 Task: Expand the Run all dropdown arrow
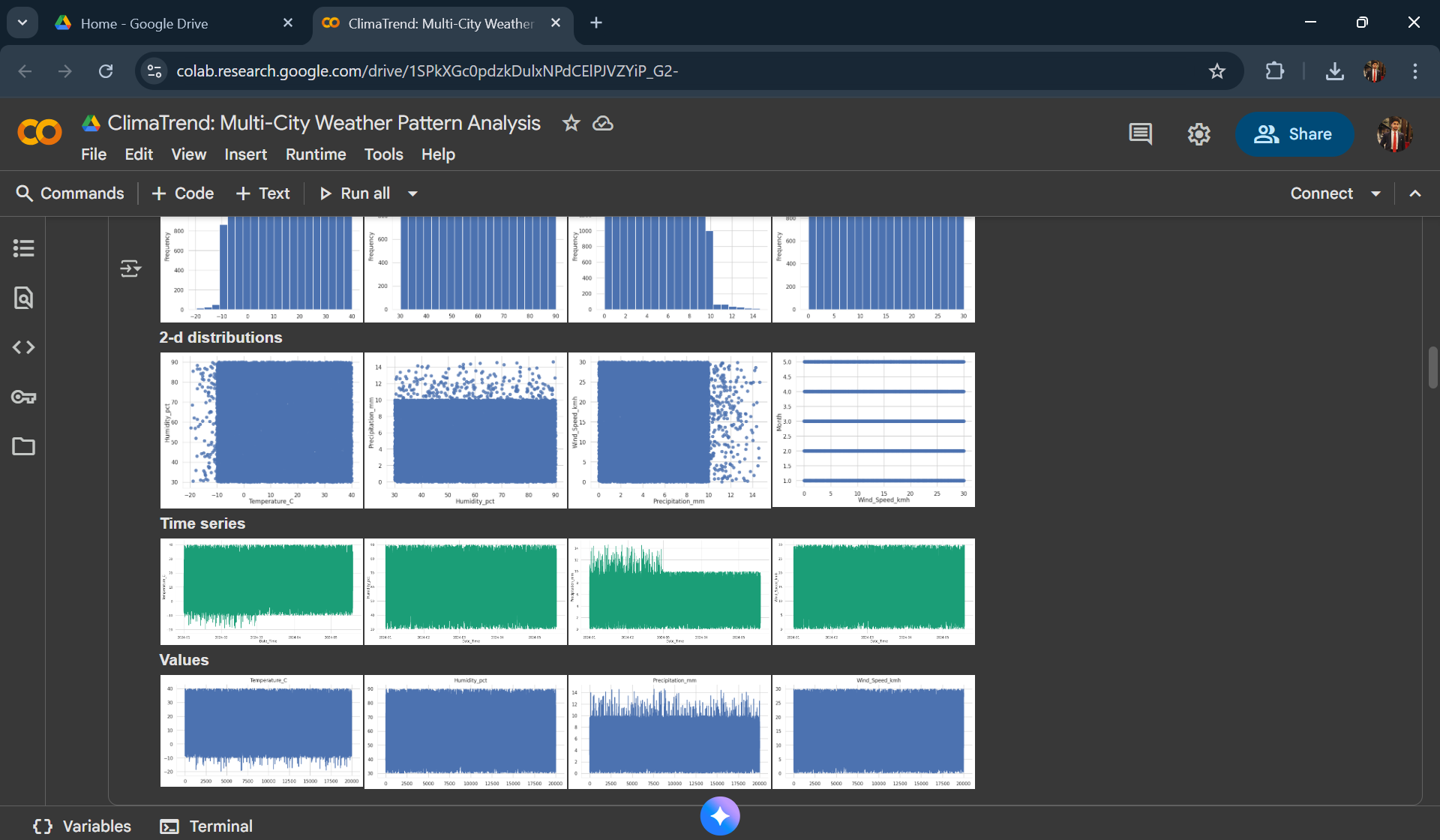pos(412,193)
